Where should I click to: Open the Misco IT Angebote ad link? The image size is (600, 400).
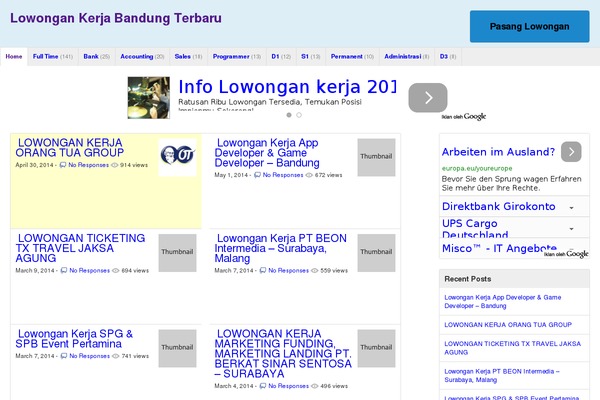499,248
